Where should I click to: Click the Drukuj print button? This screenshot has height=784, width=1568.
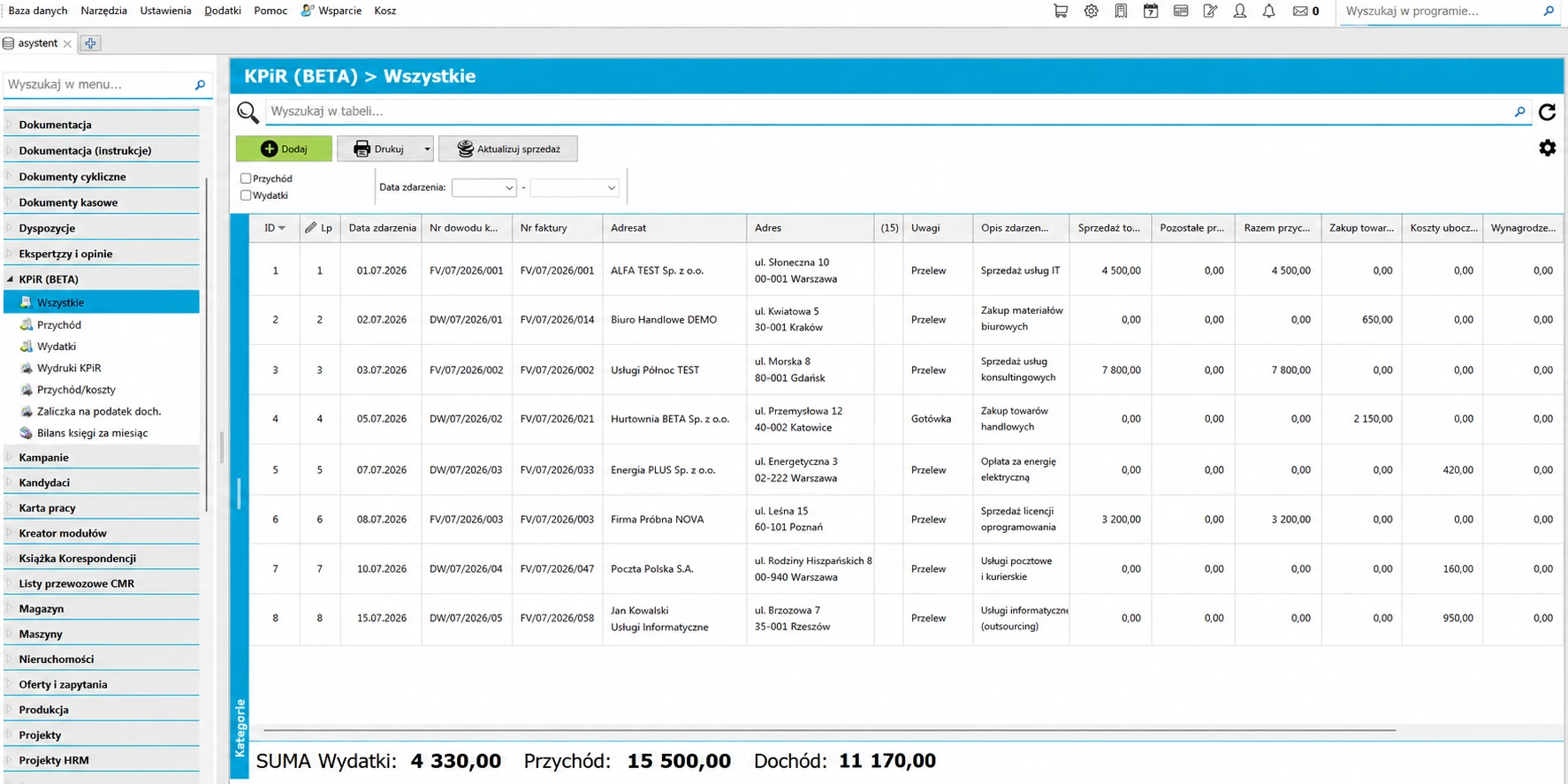coord(379,148)
